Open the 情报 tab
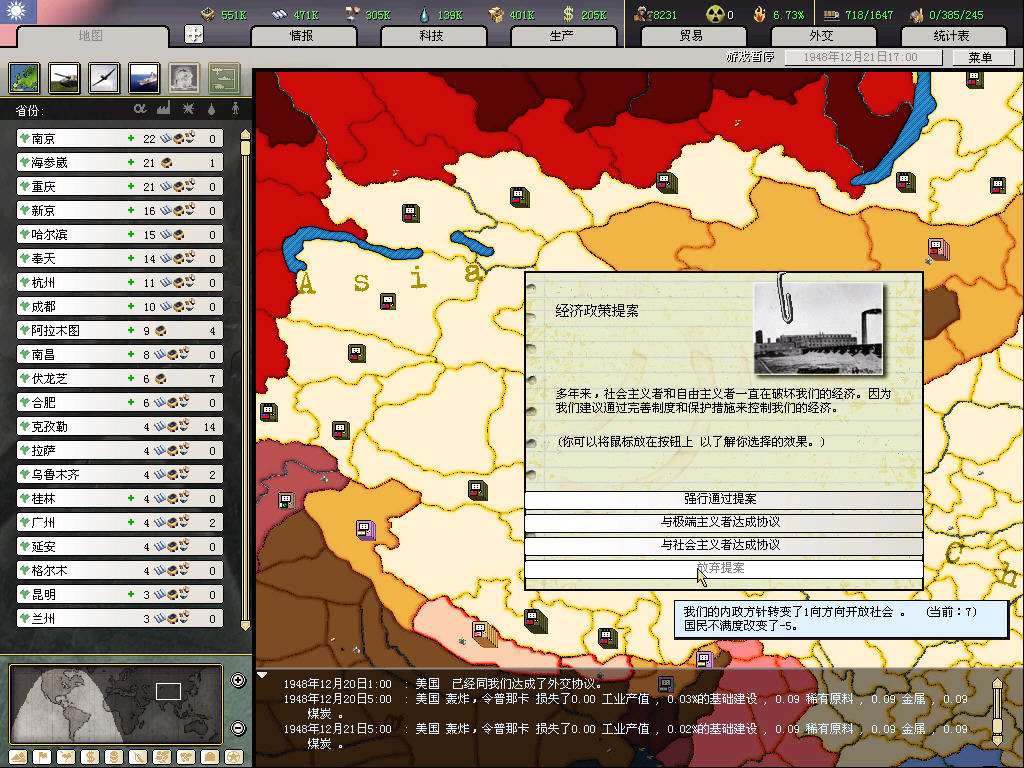1024x768 pixels. click(x=302, y=36)
